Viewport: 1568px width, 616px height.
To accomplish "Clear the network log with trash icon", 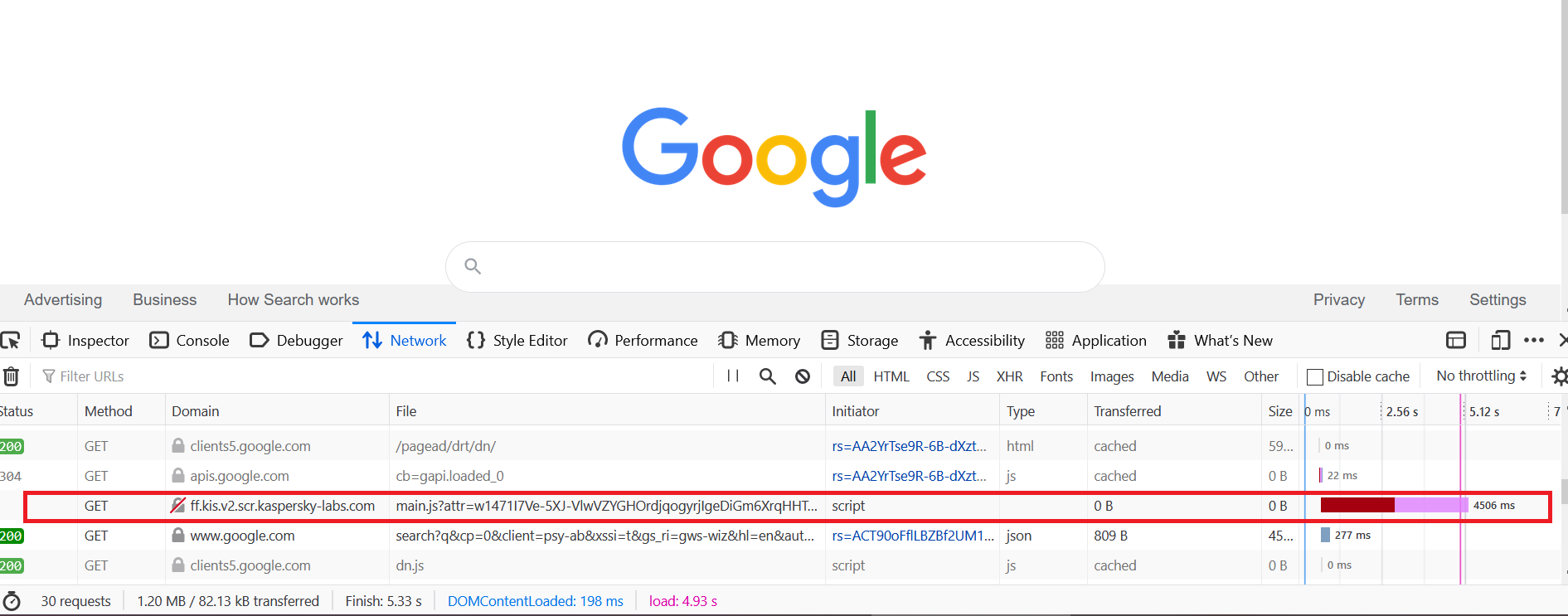I will (11, 376).
